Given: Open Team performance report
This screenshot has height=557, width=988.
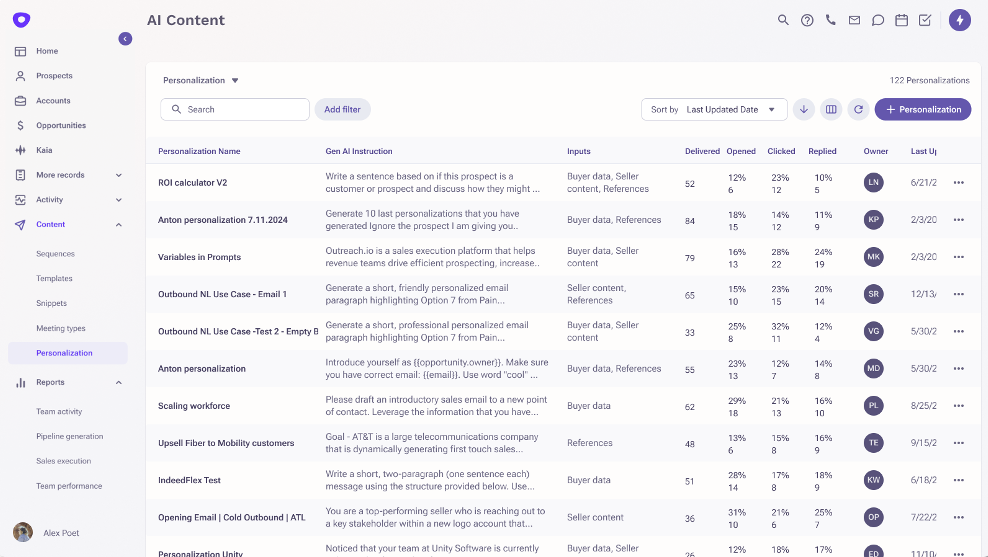Looking at the screenshot, I should [69, 486].
